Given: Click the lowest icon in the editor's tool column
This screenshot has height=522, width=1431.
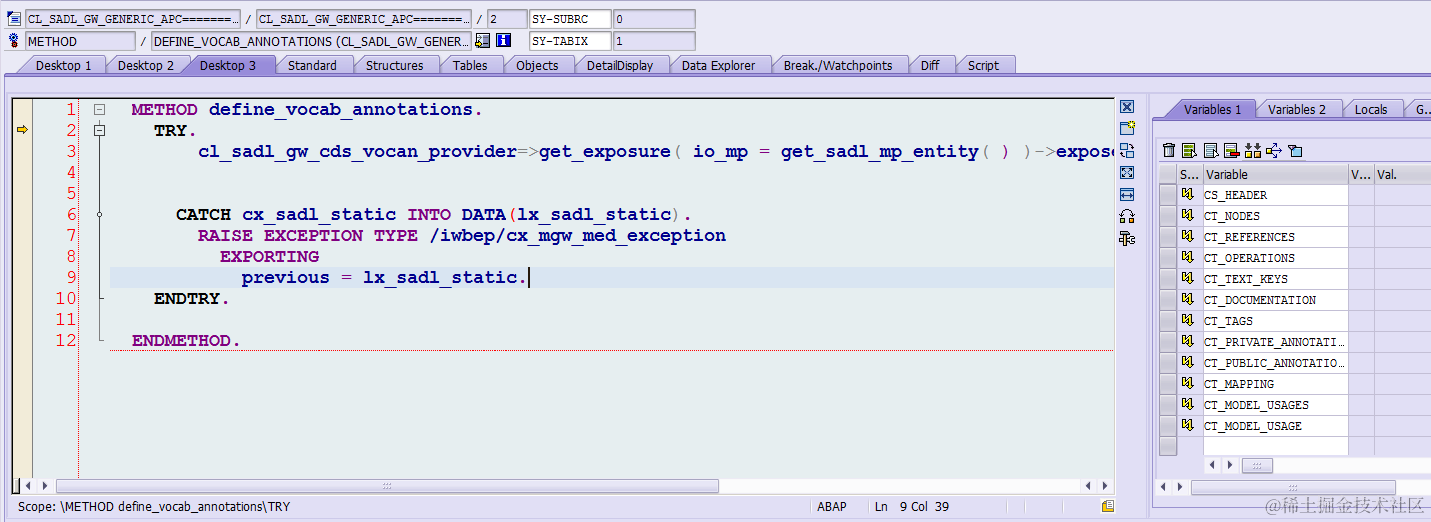Looking at the screenshot, I should [1127, 238].
